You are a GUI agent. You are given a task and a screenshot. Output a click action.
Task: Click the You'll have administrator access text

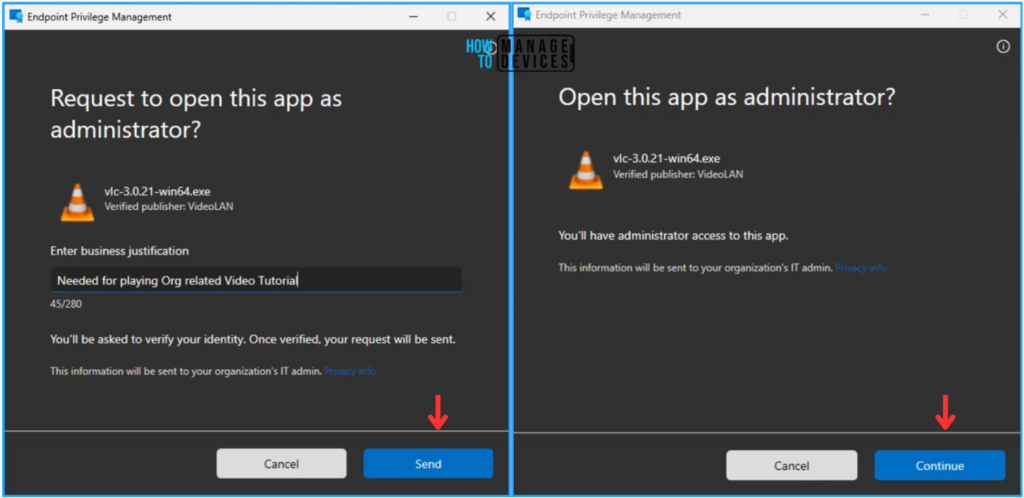click(x=673, y=236)
